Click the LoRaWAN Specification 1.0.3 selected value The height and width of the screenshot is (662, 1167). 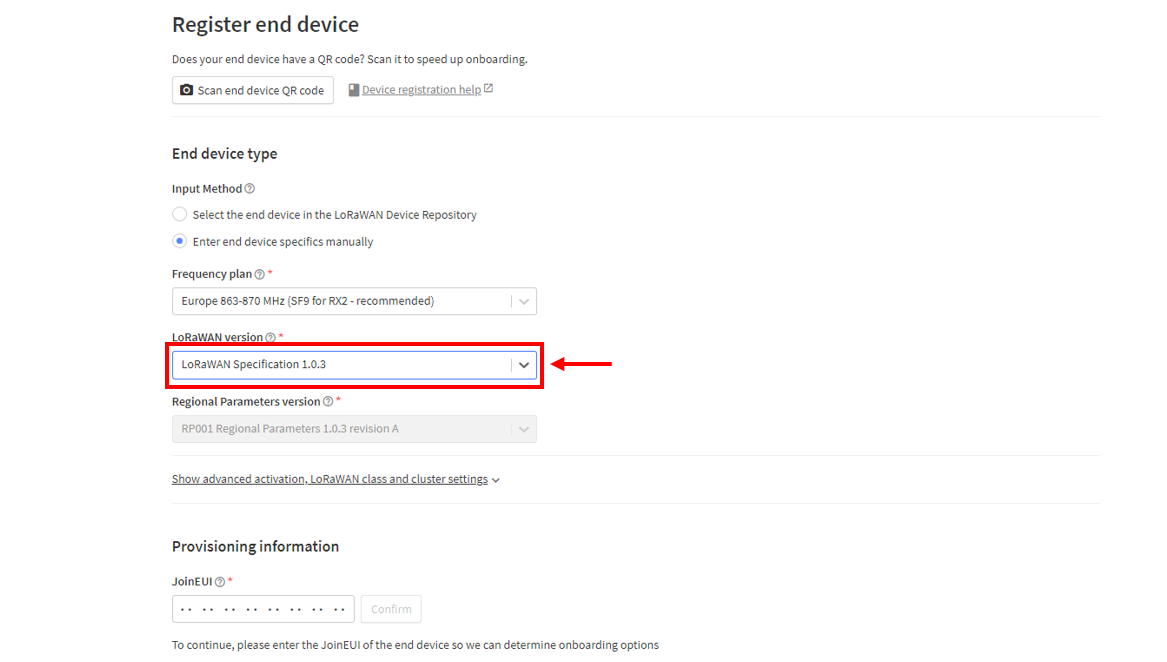point(254,365)
